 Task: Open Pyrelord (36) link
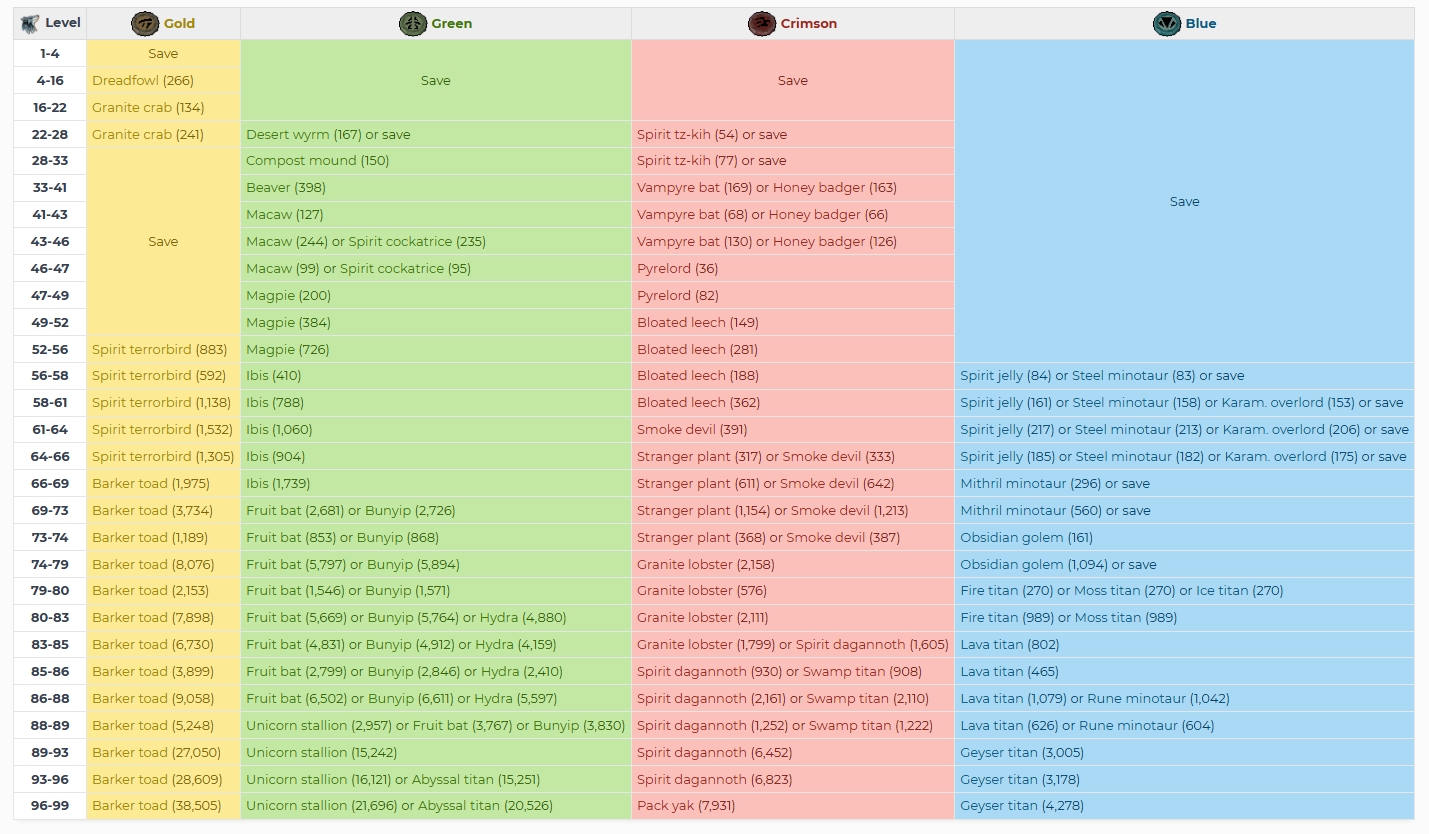(x=664, y=269)
